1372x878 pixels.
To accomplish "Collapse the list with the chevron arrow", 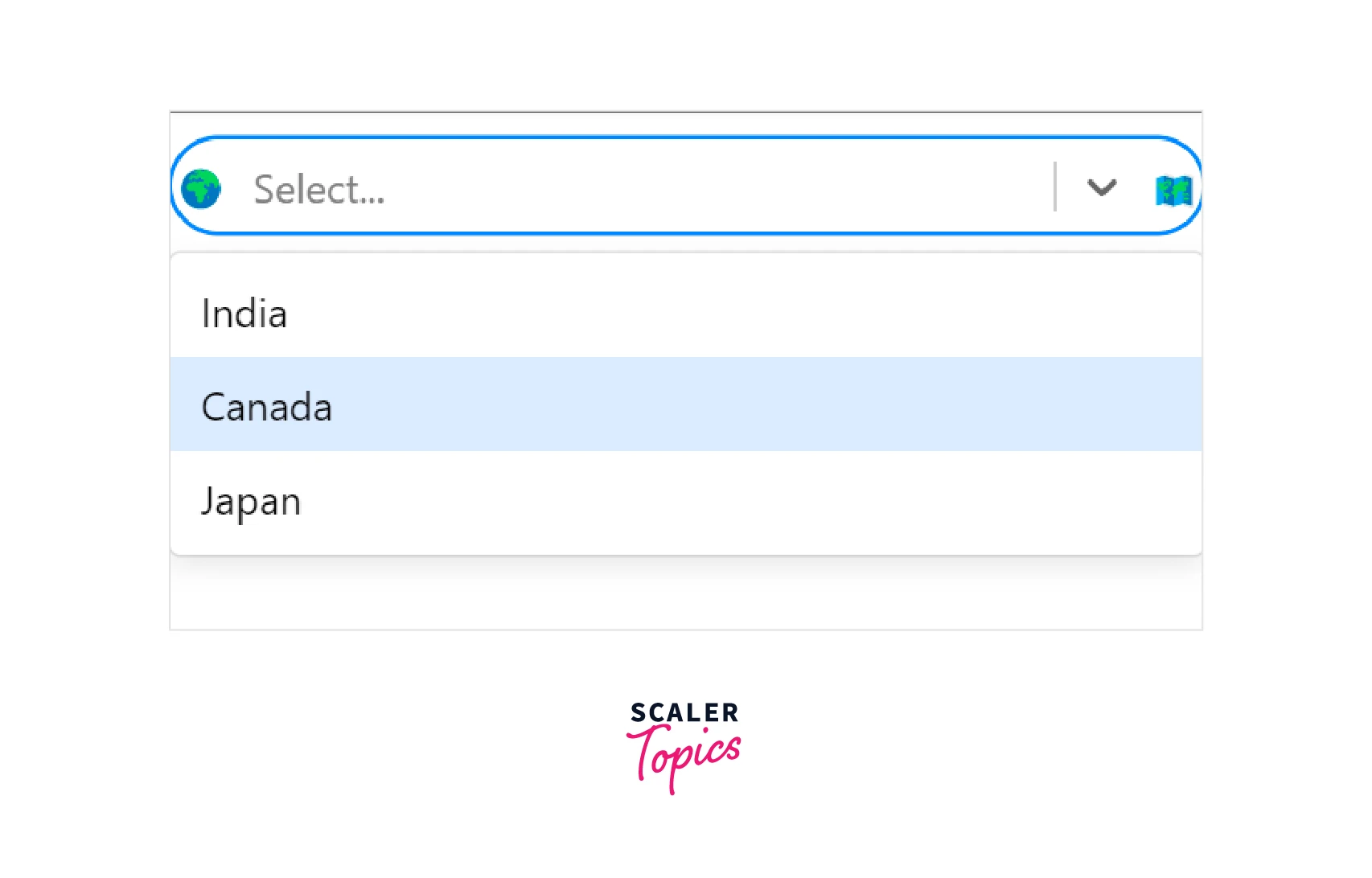I will [x=1101, y=187].
